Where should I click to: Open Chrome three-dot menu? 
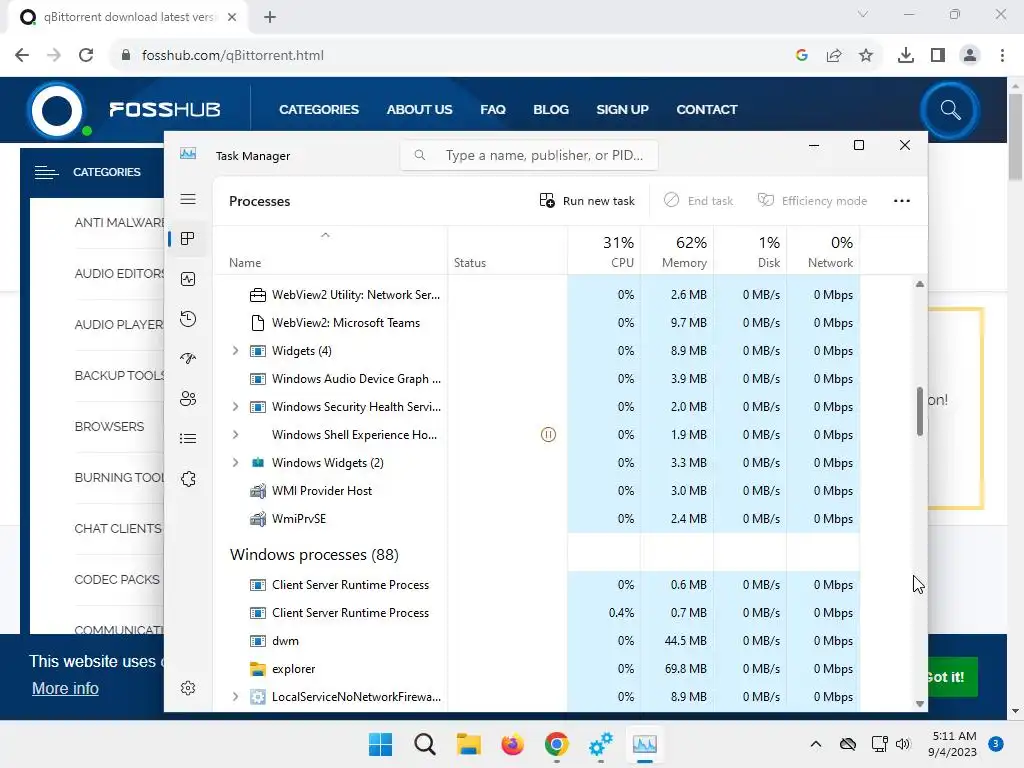[1002, 56]
